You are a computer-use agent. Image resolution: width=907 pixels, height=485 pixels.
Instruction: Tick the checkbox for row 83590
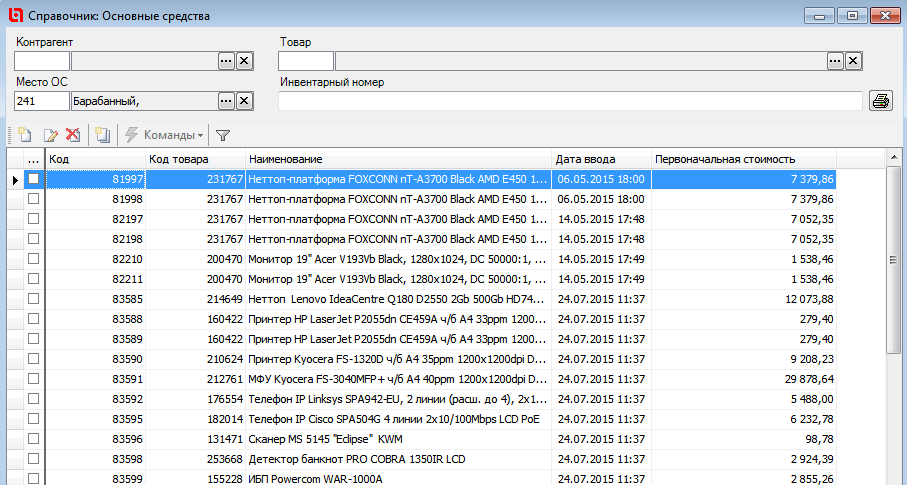[x=34, y=359]
